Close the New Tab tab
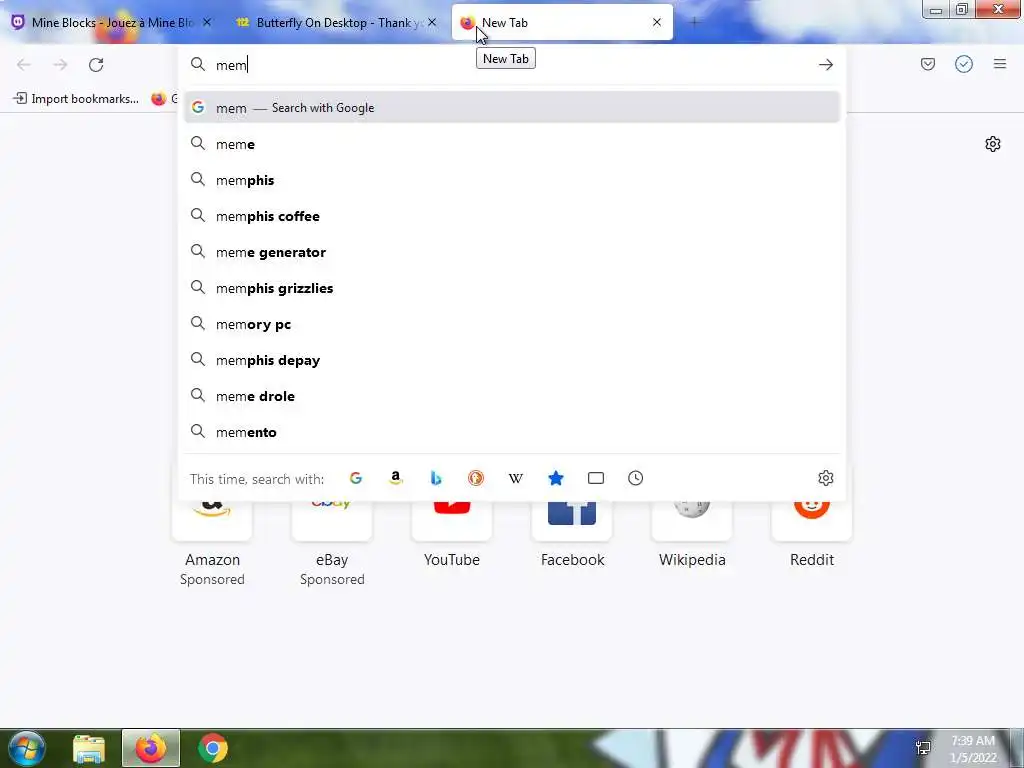Screen dimensions: 1024x768 (x=657, y=22)
